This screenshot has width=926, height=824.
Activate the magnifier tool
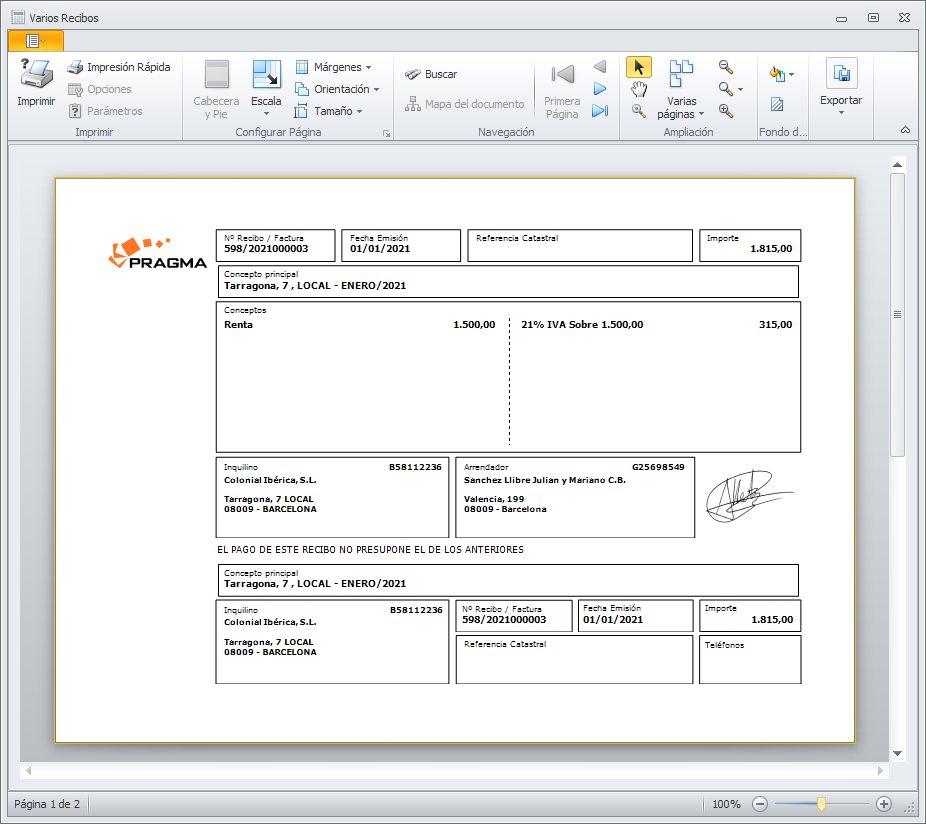point(638,110)
